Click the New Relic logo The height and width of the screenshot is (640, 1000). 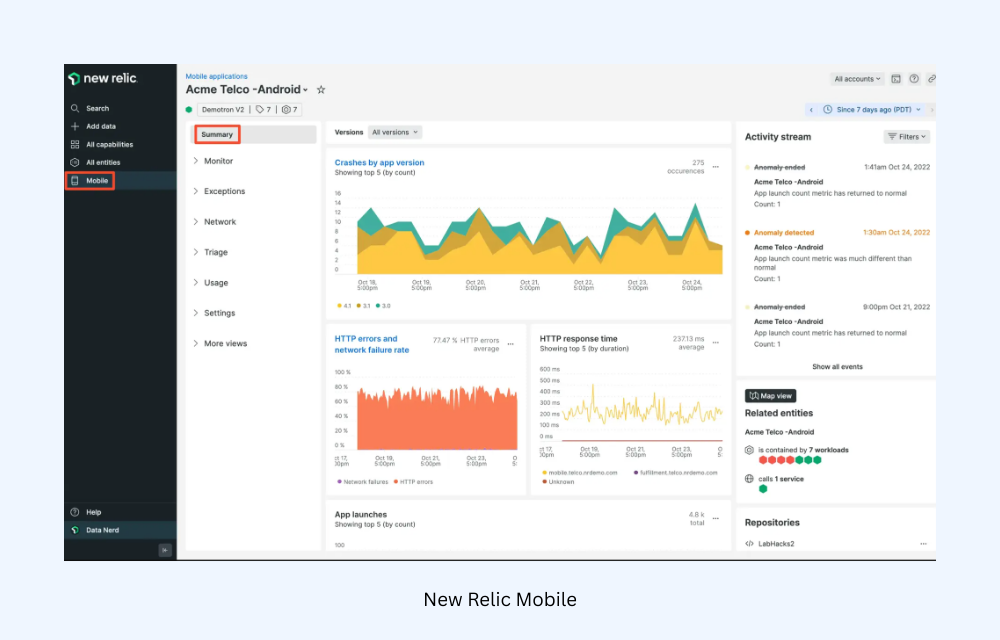point(102,78)
